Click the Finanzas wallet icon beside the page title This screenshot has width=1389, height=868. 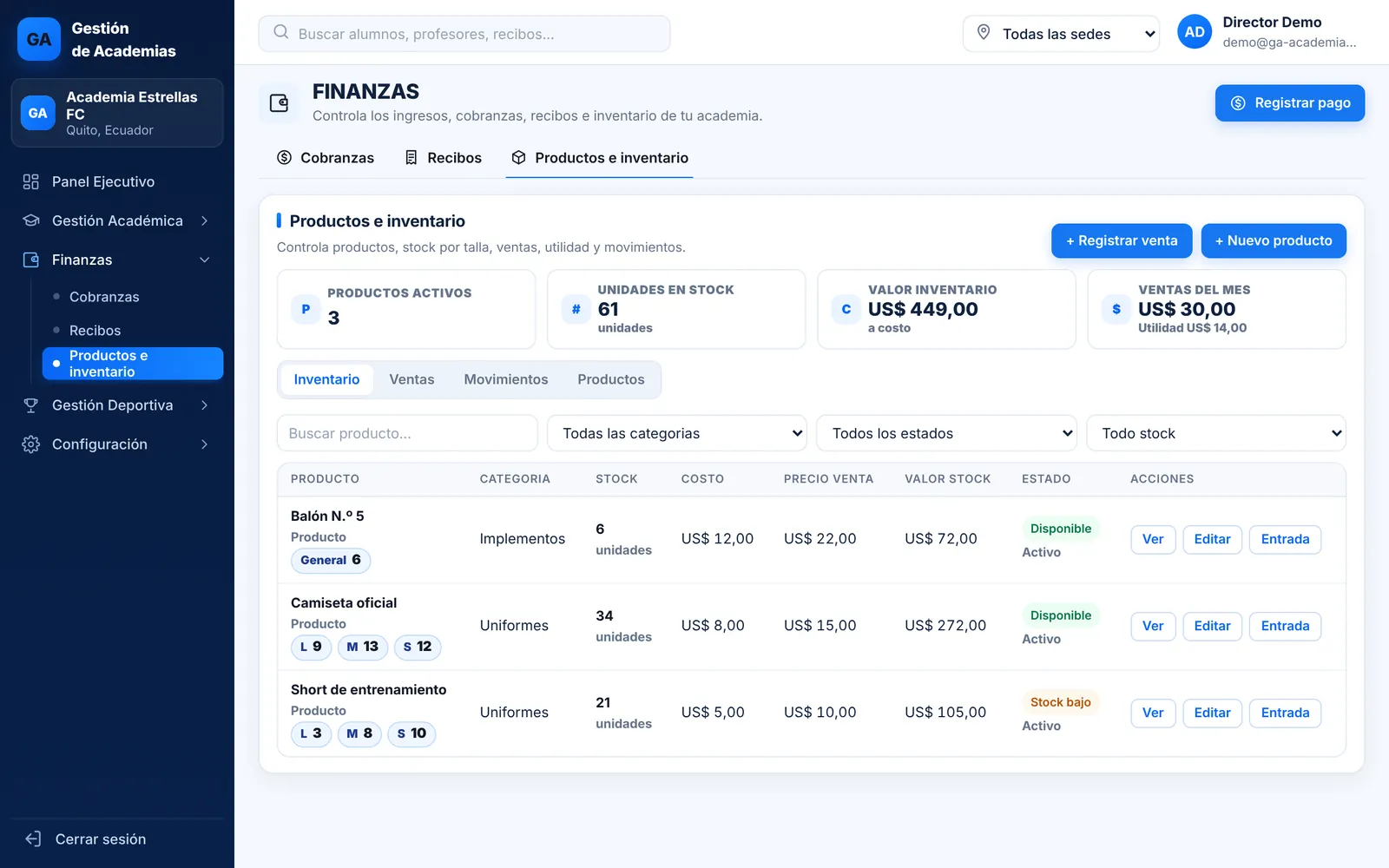(280, 103)
